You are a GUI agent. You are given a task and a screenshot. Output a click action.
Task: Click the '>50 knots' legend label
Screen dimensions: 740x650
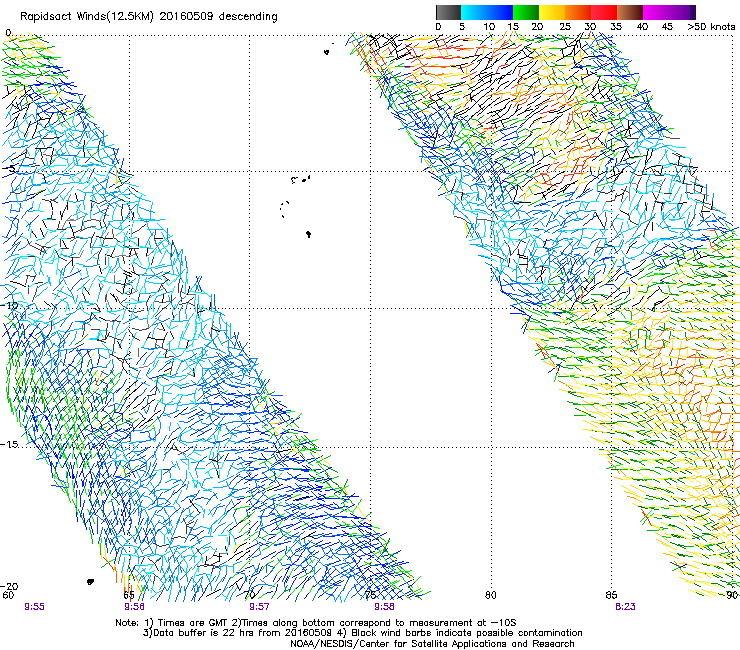coord(711,27)
